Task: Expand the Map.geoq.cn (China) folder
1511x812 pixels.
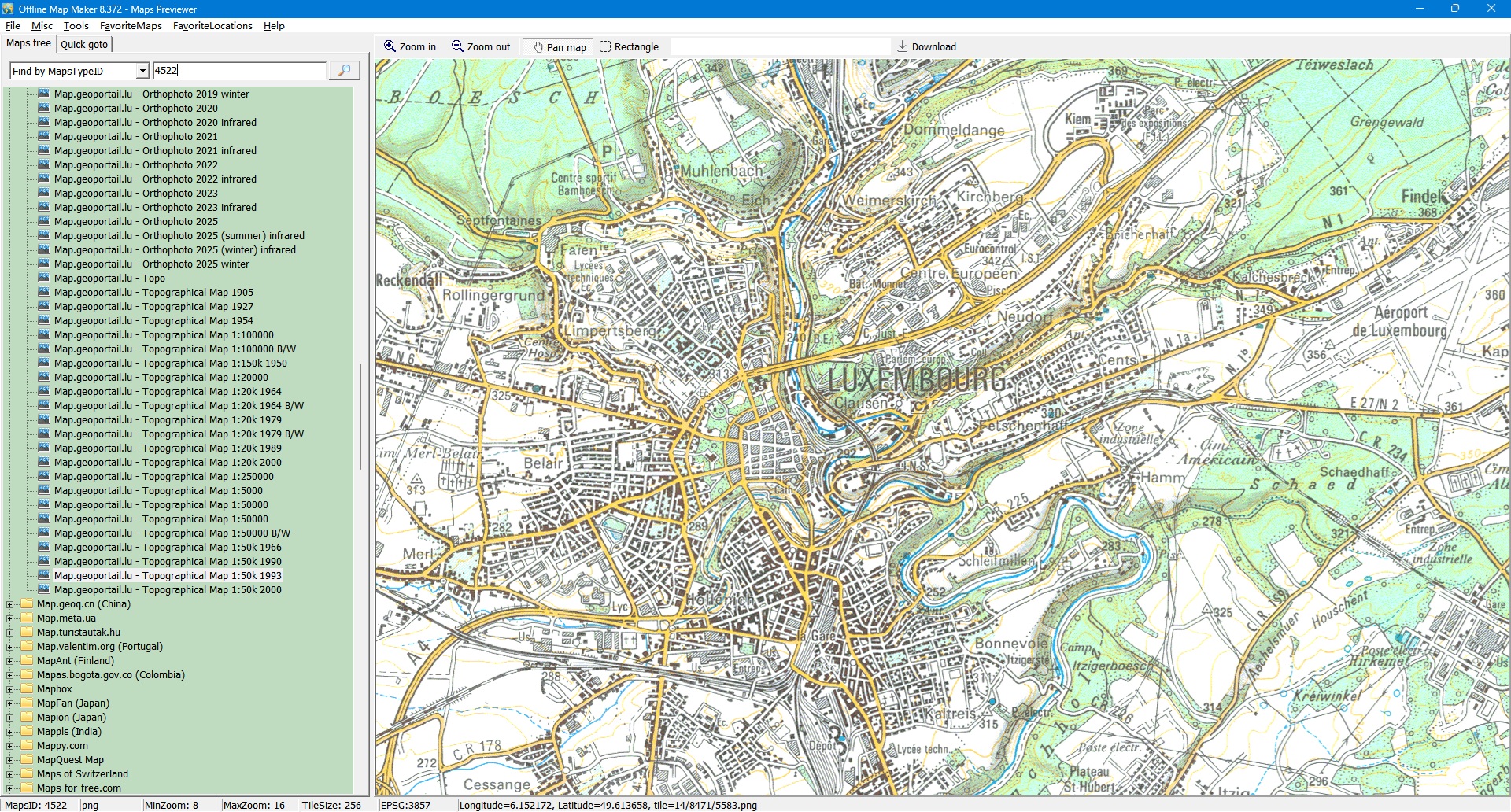Action: click(x=10, y=604)
